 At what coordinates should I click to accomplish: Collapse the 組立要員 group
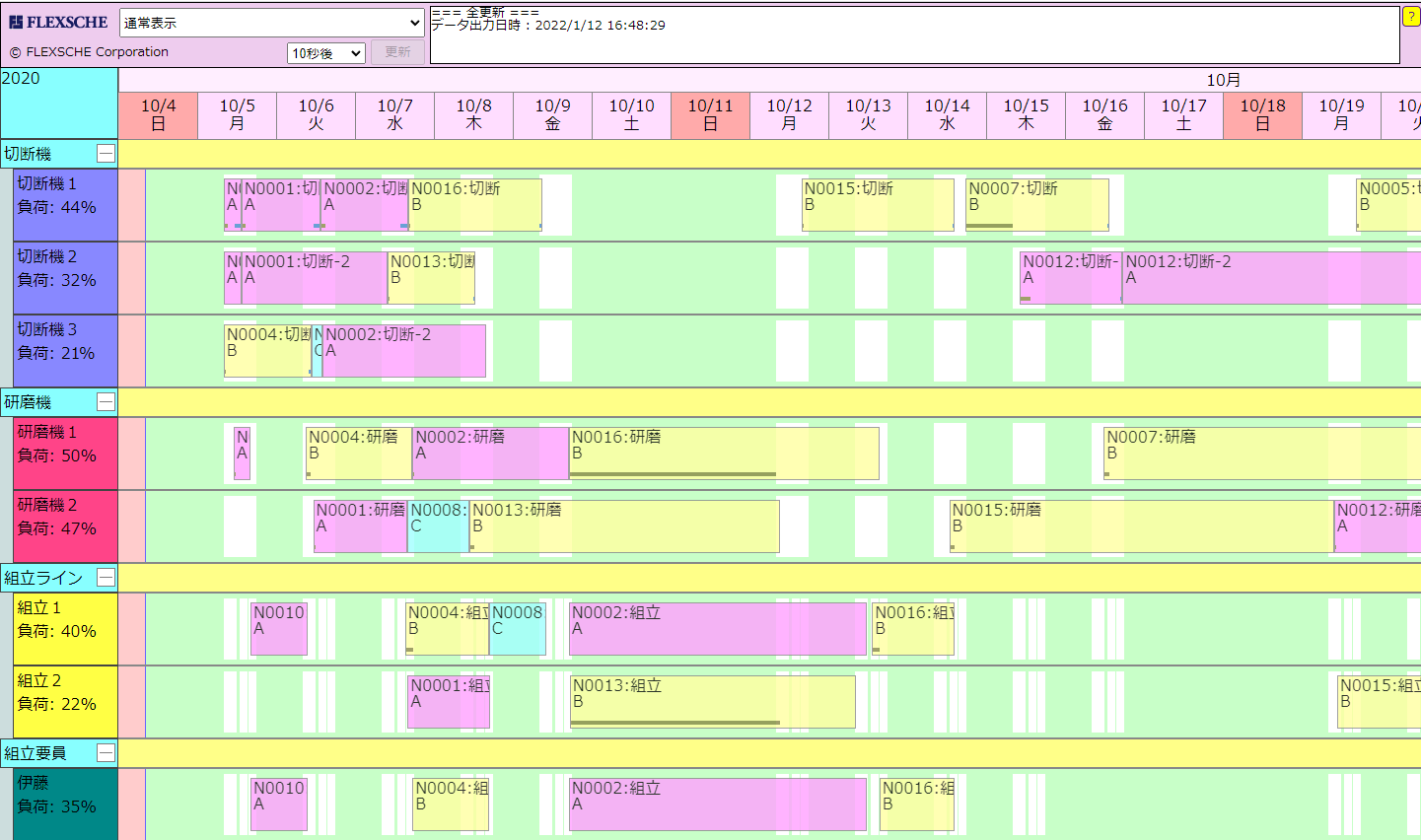[x=106, y=753]
